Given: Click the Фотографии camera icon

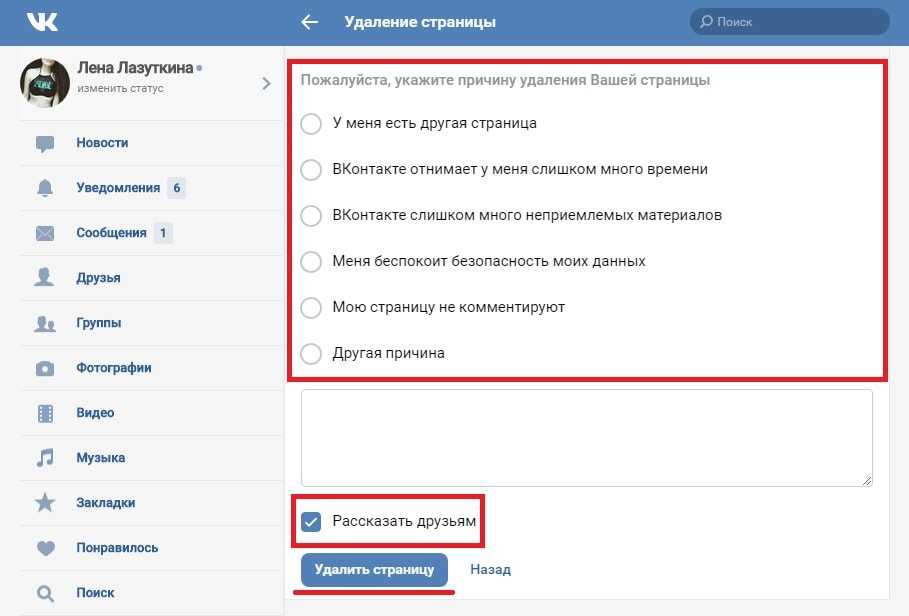Looking at the screenshot, I should pos(45,369).
